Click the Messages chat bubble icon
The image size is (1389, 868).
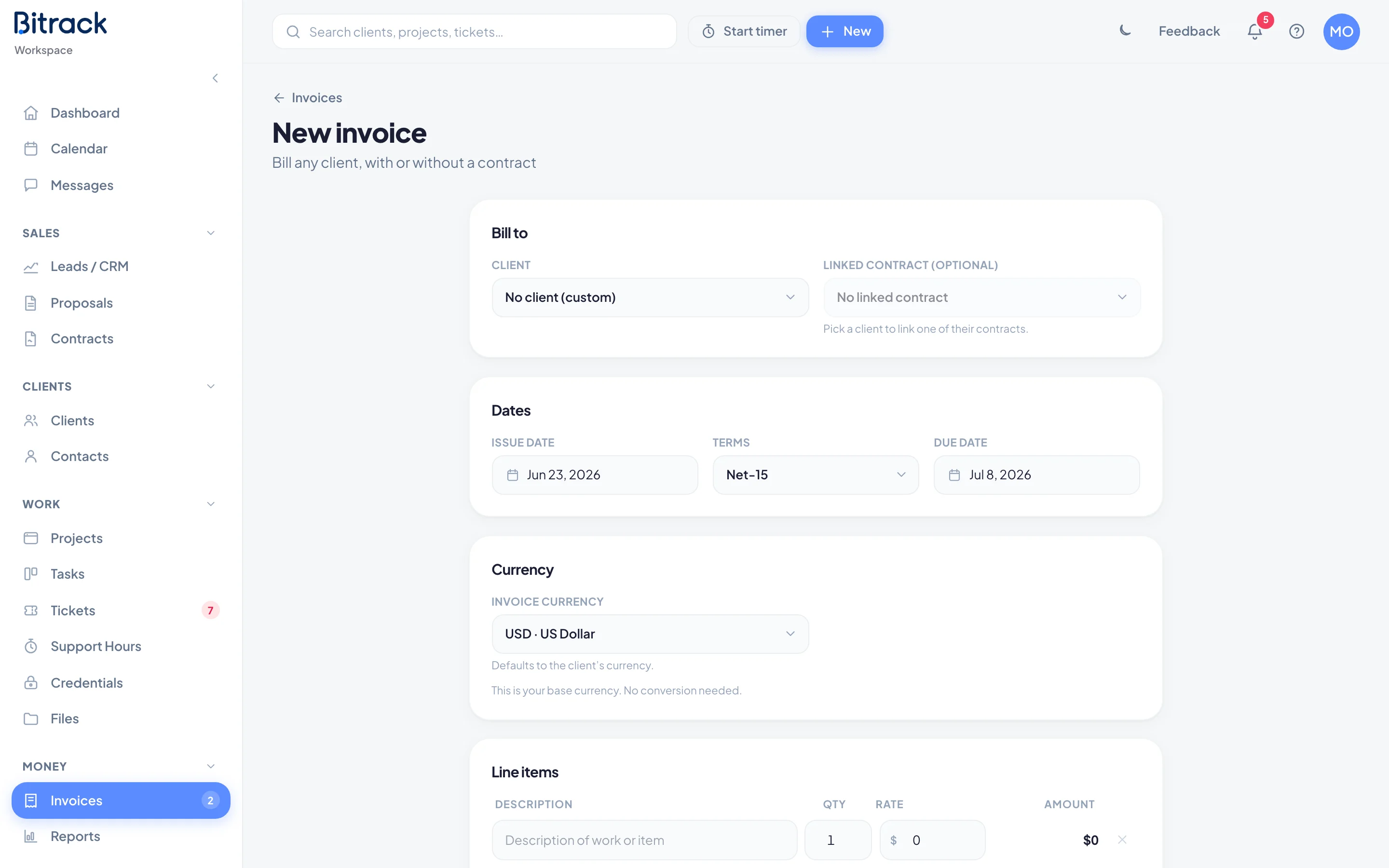[x=31, y=185]
